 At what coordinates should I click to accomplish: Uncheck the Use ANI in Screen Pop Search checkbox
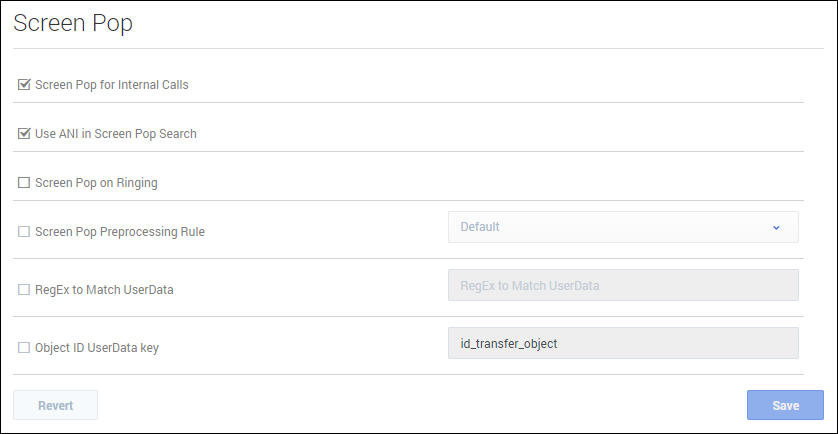click(x=24, y=134)
